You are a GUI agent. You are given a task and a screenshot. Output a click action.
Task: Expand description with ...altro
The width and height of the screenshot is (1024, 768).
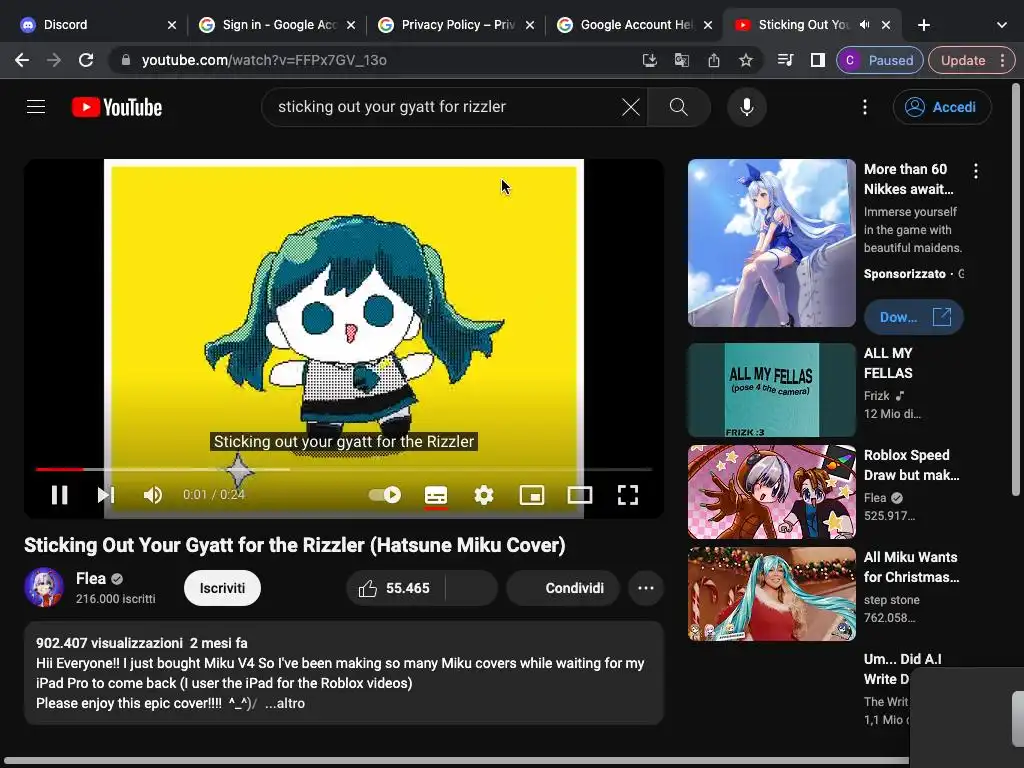[x=285, y=703]
